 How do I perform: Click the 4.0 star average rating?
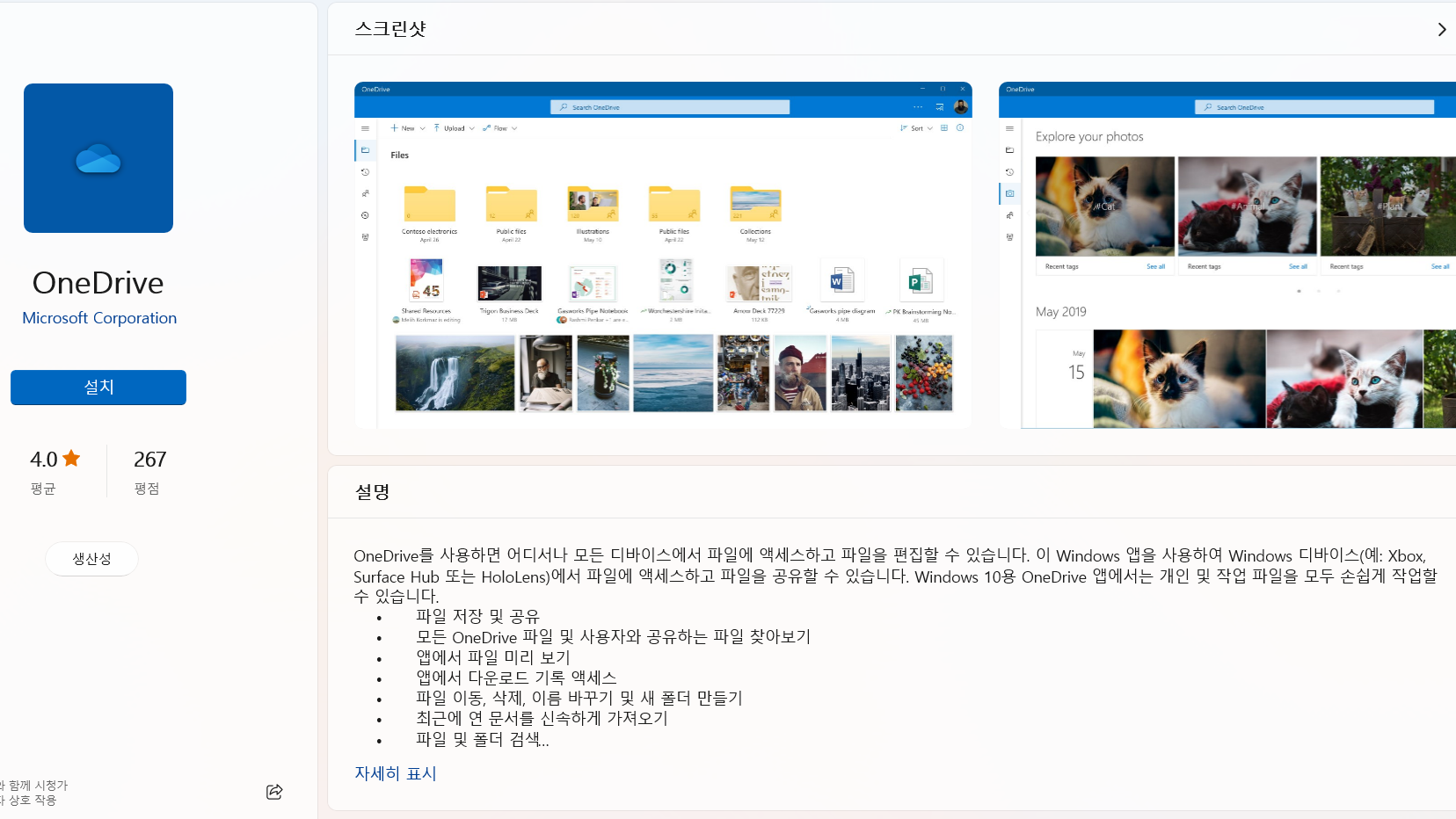[x=55, y=459]
